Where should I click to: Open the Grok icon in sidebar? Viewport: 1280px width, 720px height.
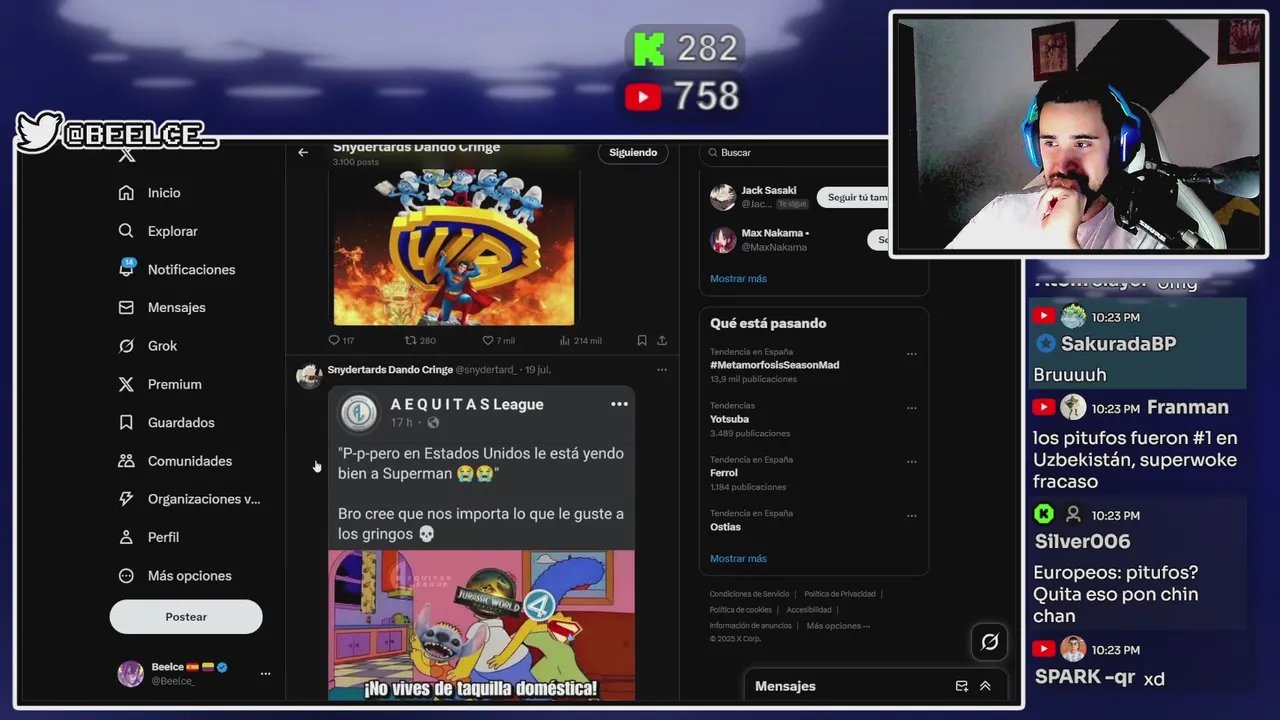click(x=126, y=346)
